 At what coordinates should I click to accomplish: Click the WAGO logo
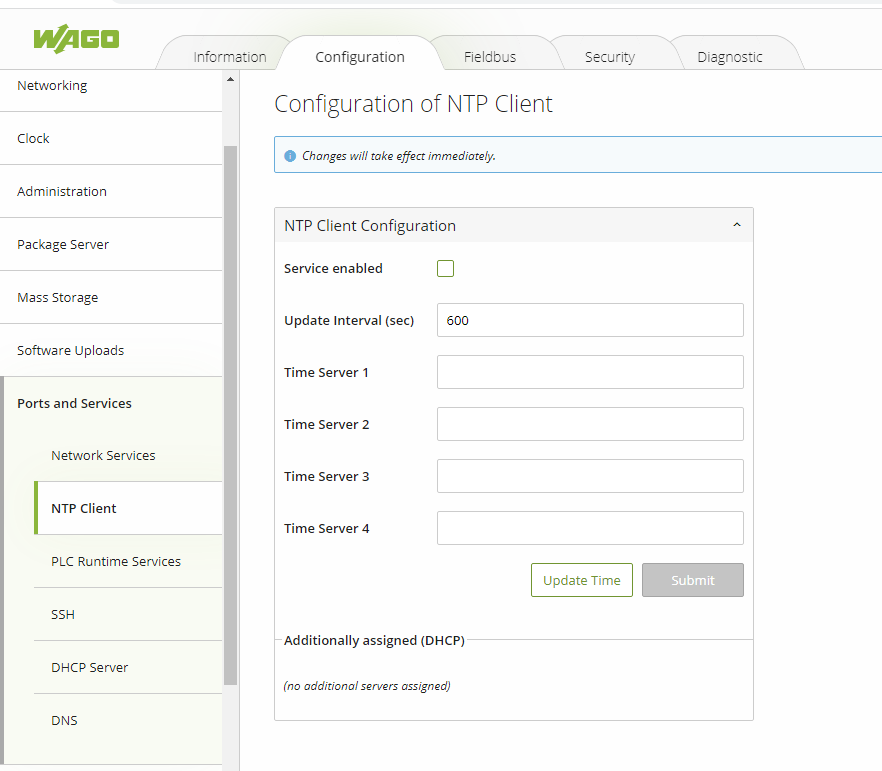point(76,39)
